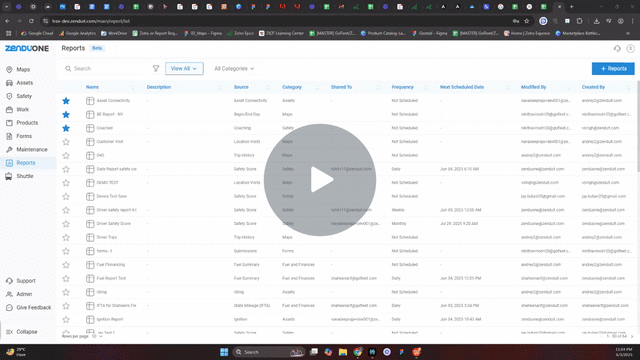Click the table icon for Ignition Report
640x360 pixels.
pos(90,320)
